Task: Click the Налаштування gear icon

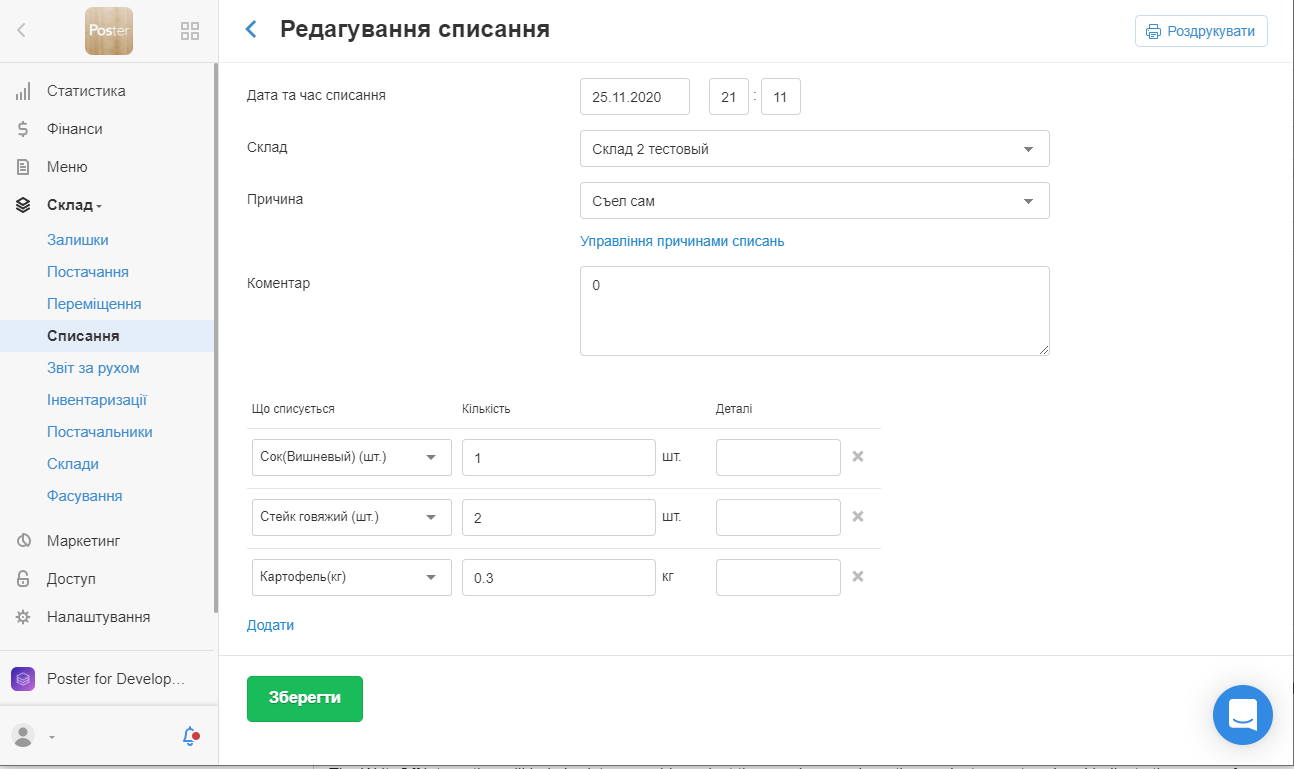Action: [22, 617]
